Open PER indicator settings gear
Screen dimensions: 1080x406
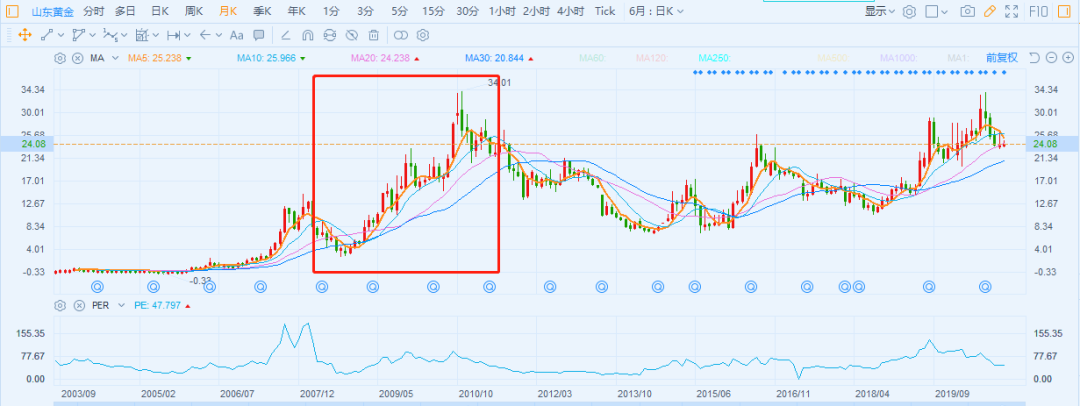tap(60, 305)
